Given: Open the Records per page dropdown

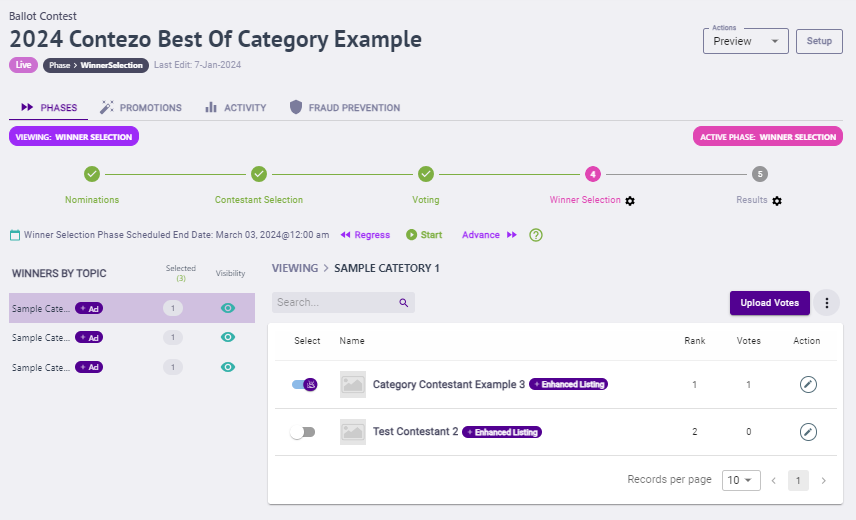Looking at the screenshot, I should click(x=741, y=480).
